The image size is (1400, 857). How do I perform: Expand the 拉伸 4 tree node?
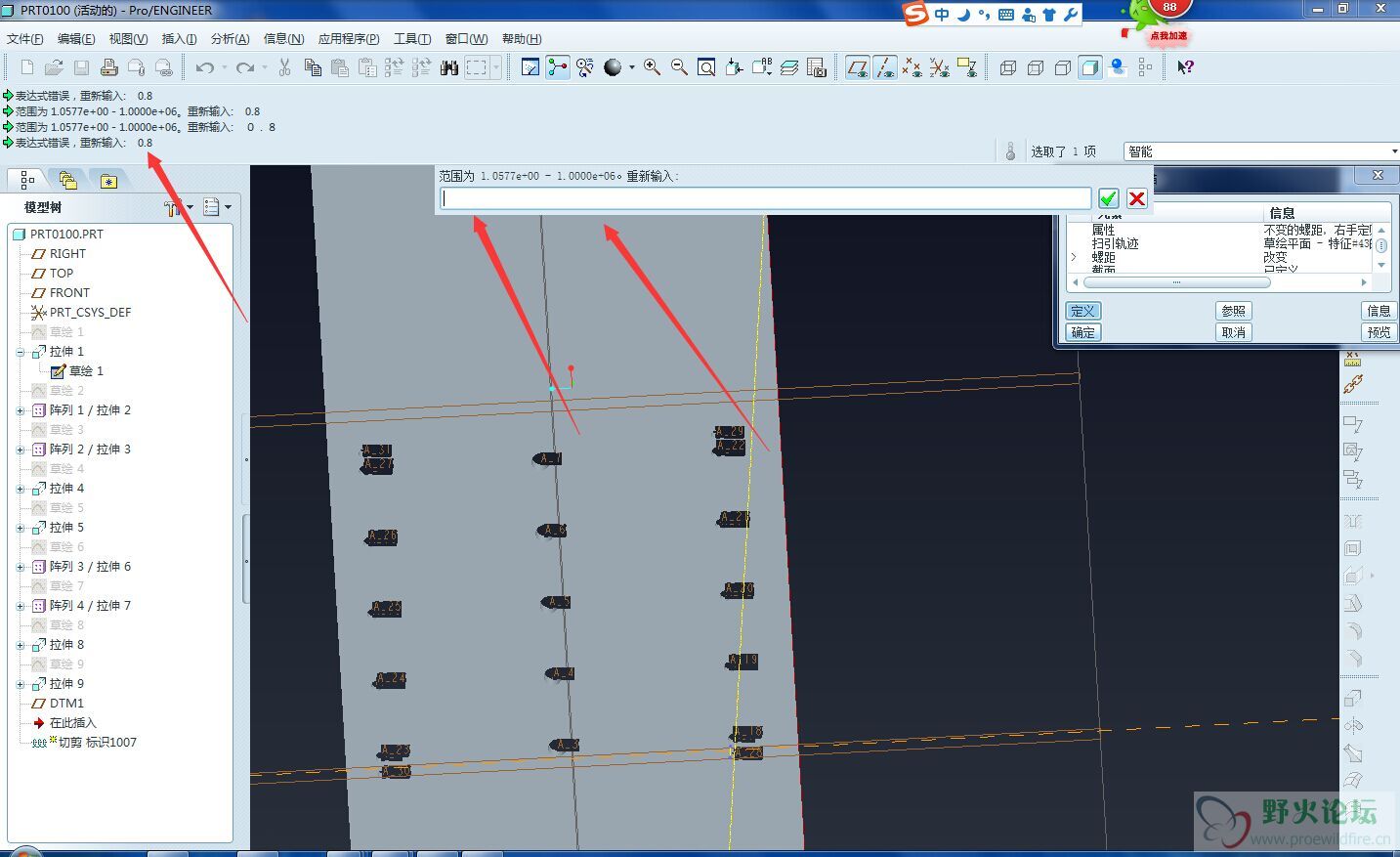click(x=21, y=489)
